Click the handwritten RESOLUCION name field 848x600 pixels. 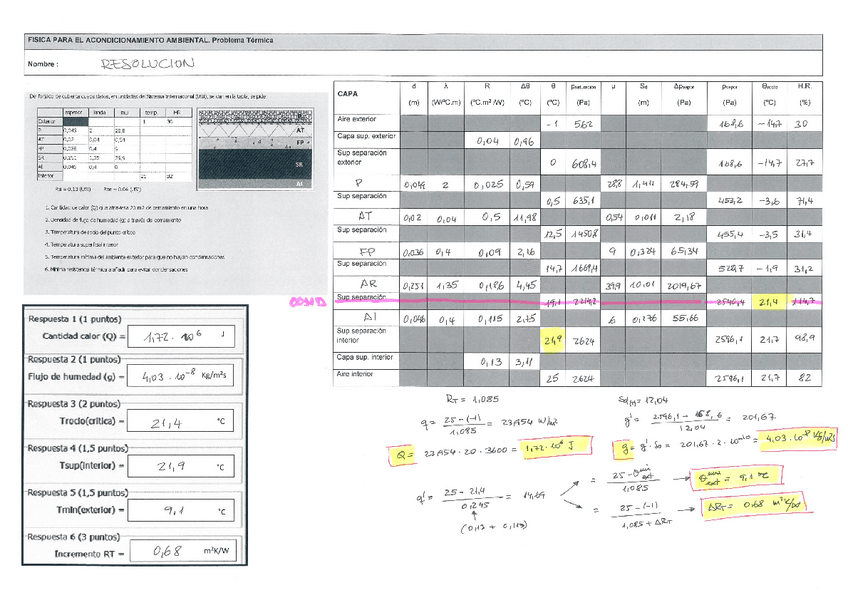tap(147, 63)
